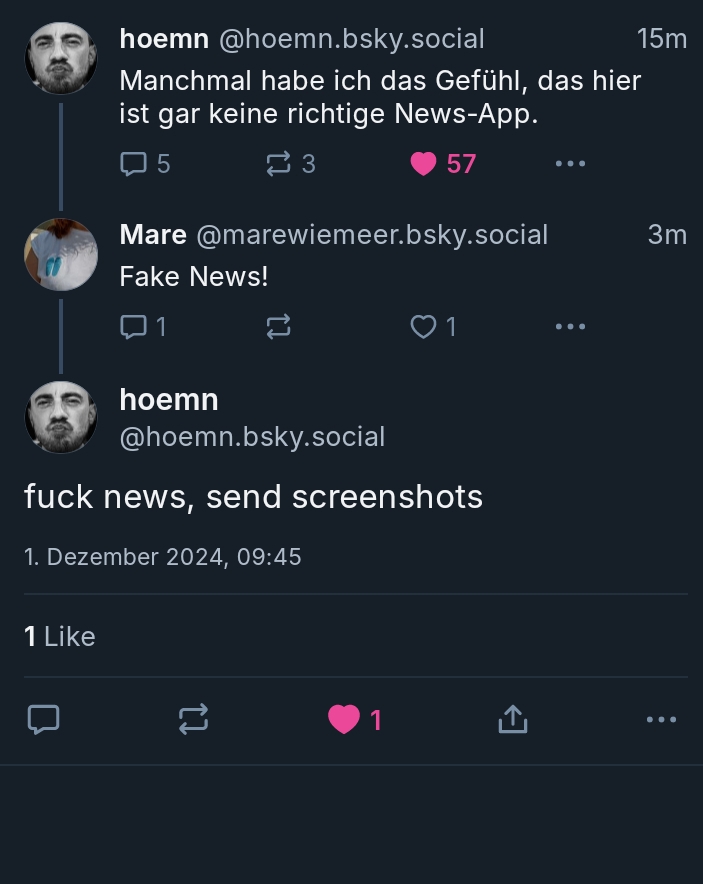The image size is (703, 884).
Task: Reply to Mare's Fake News post
Action: [x=134, y=326]
